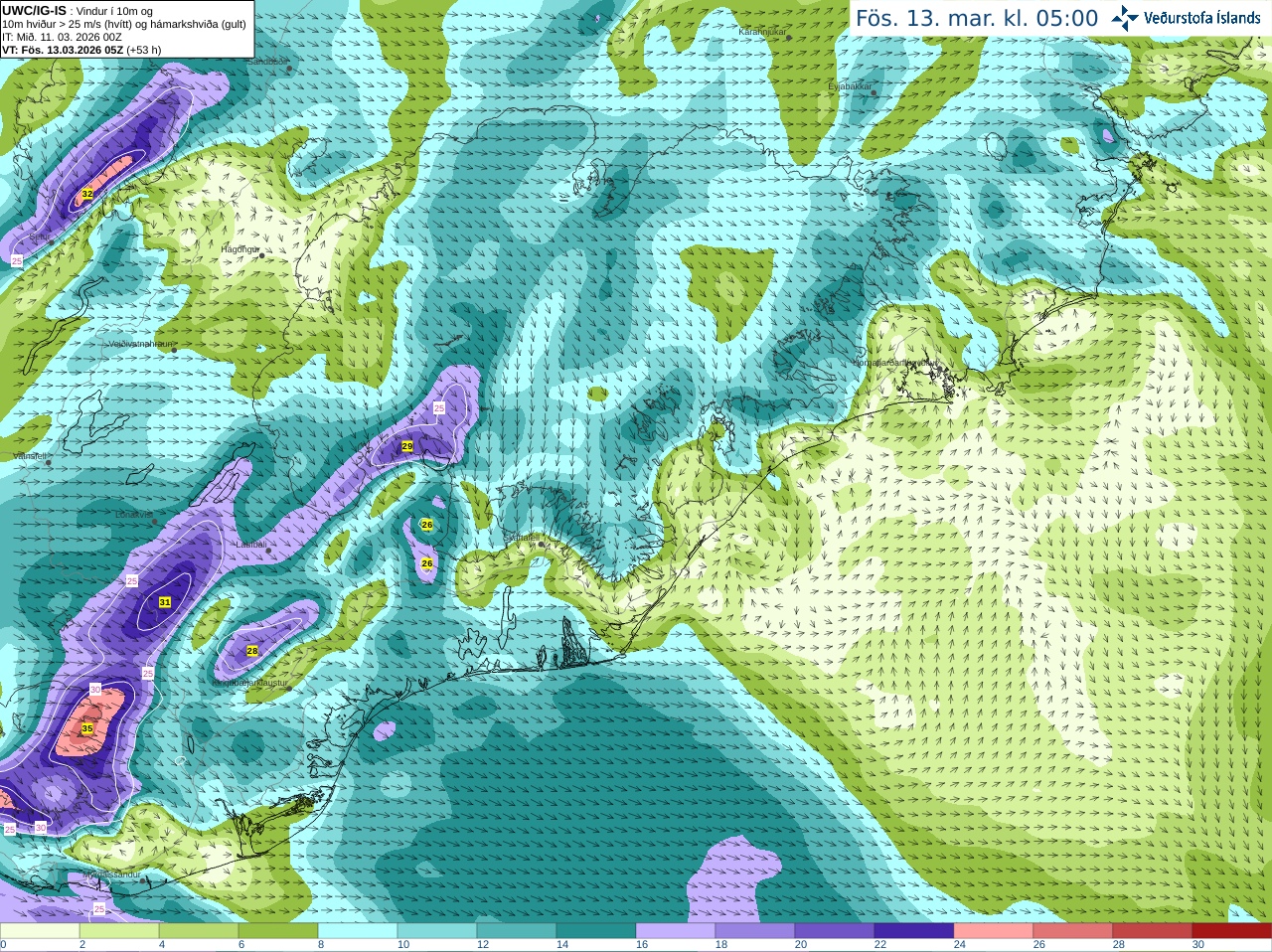
Task: Click the Sandbúðir station label
Action: [265, 62]
